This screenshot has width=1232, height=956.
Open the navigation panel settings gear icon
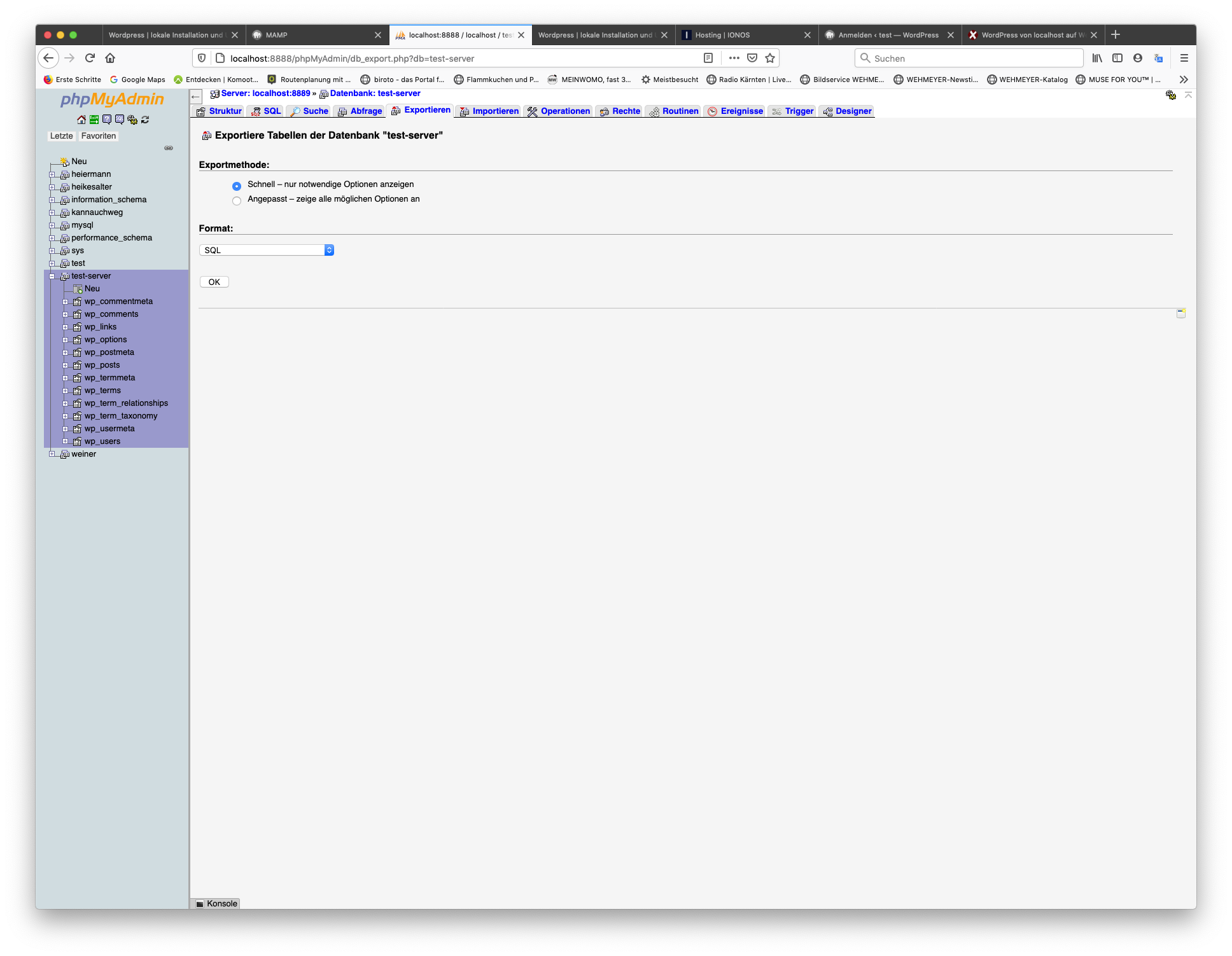[x=132, y=120]
